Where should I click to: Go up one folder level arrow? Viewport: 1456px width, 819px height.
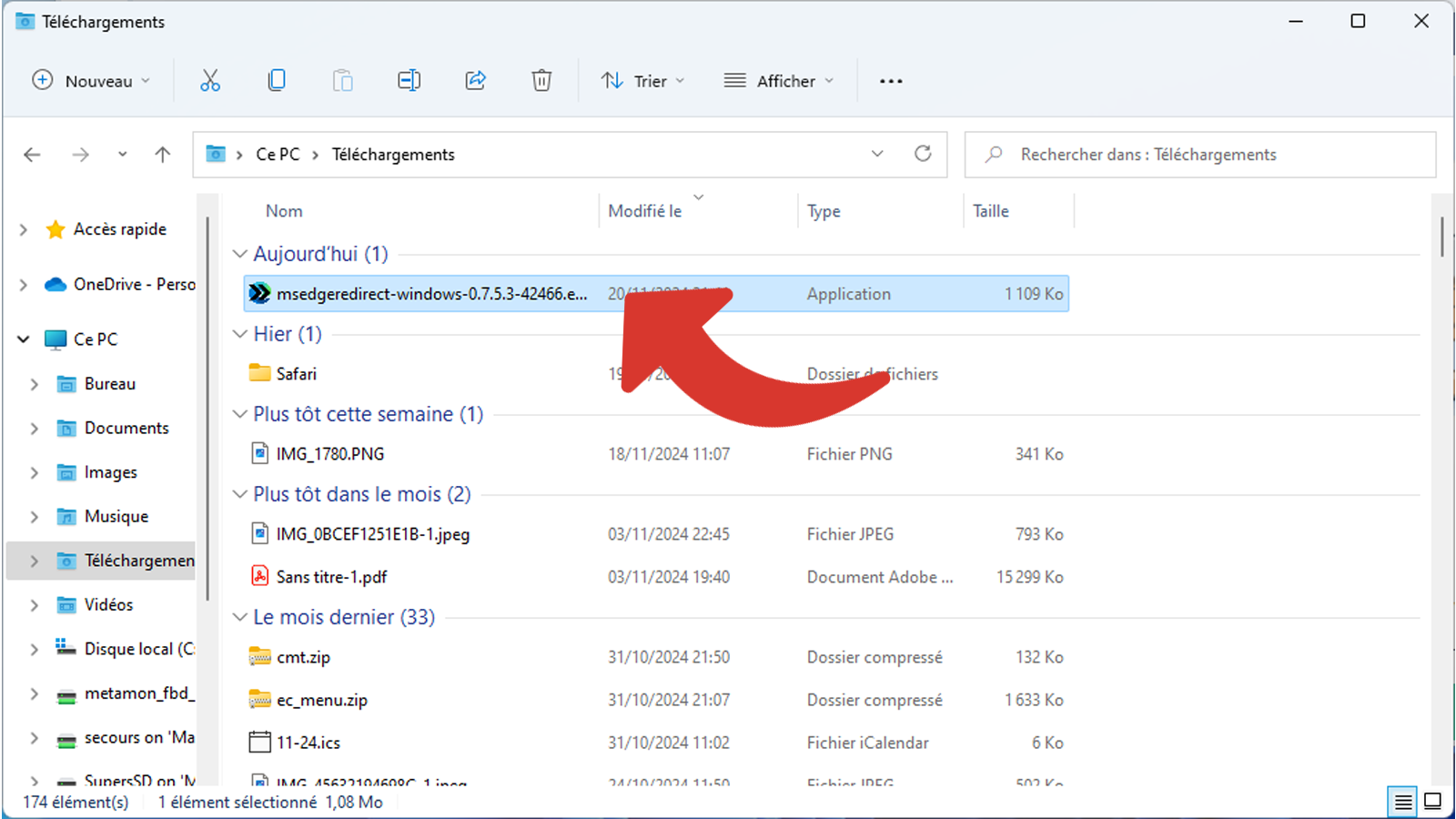pos(163,155)
